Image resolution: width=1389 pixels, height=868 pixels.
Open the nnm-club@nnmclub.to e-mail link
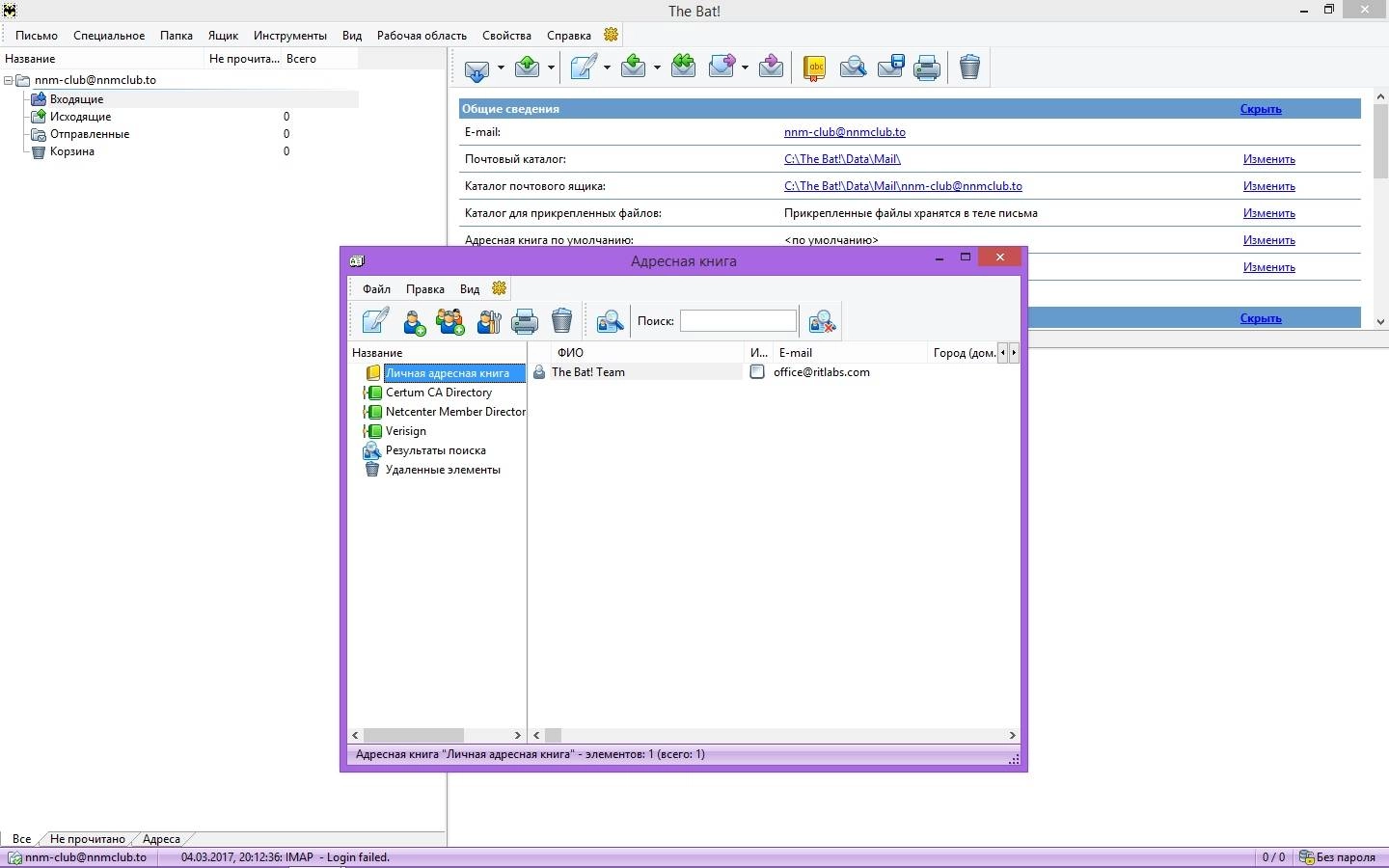coord(845,132)
